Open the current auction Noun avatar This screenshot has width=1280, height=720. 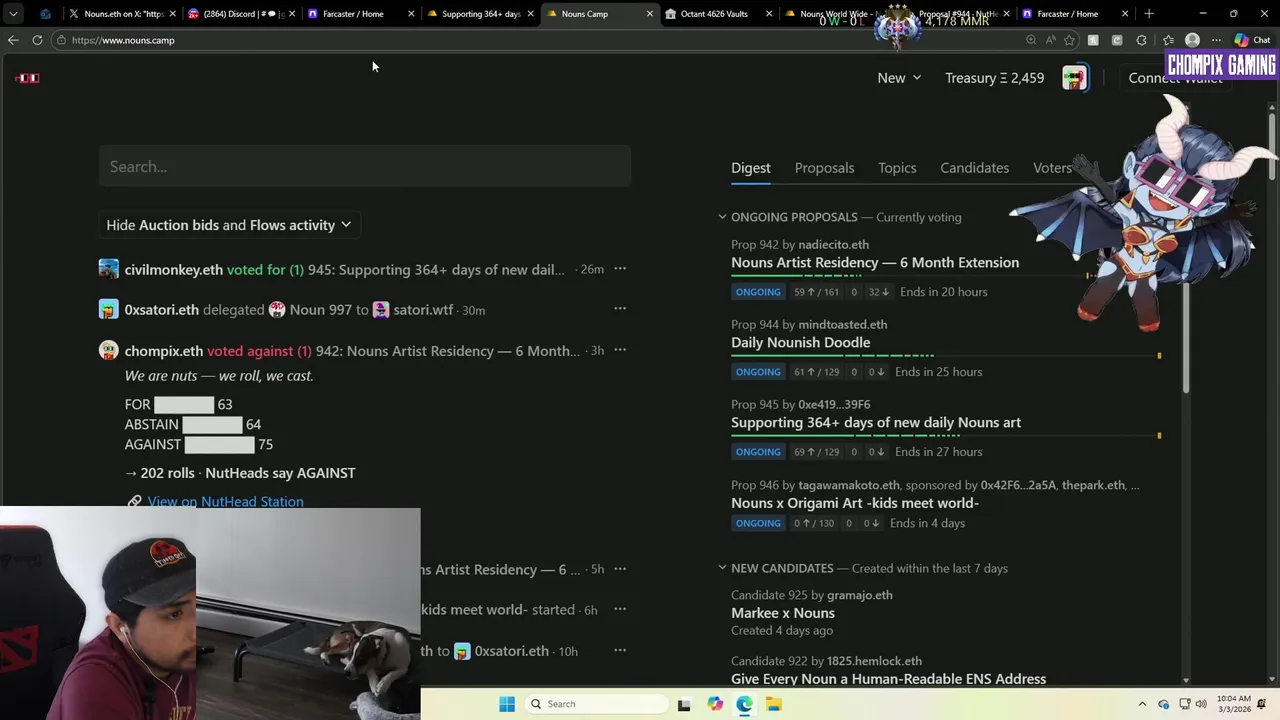coord(1075,78)
